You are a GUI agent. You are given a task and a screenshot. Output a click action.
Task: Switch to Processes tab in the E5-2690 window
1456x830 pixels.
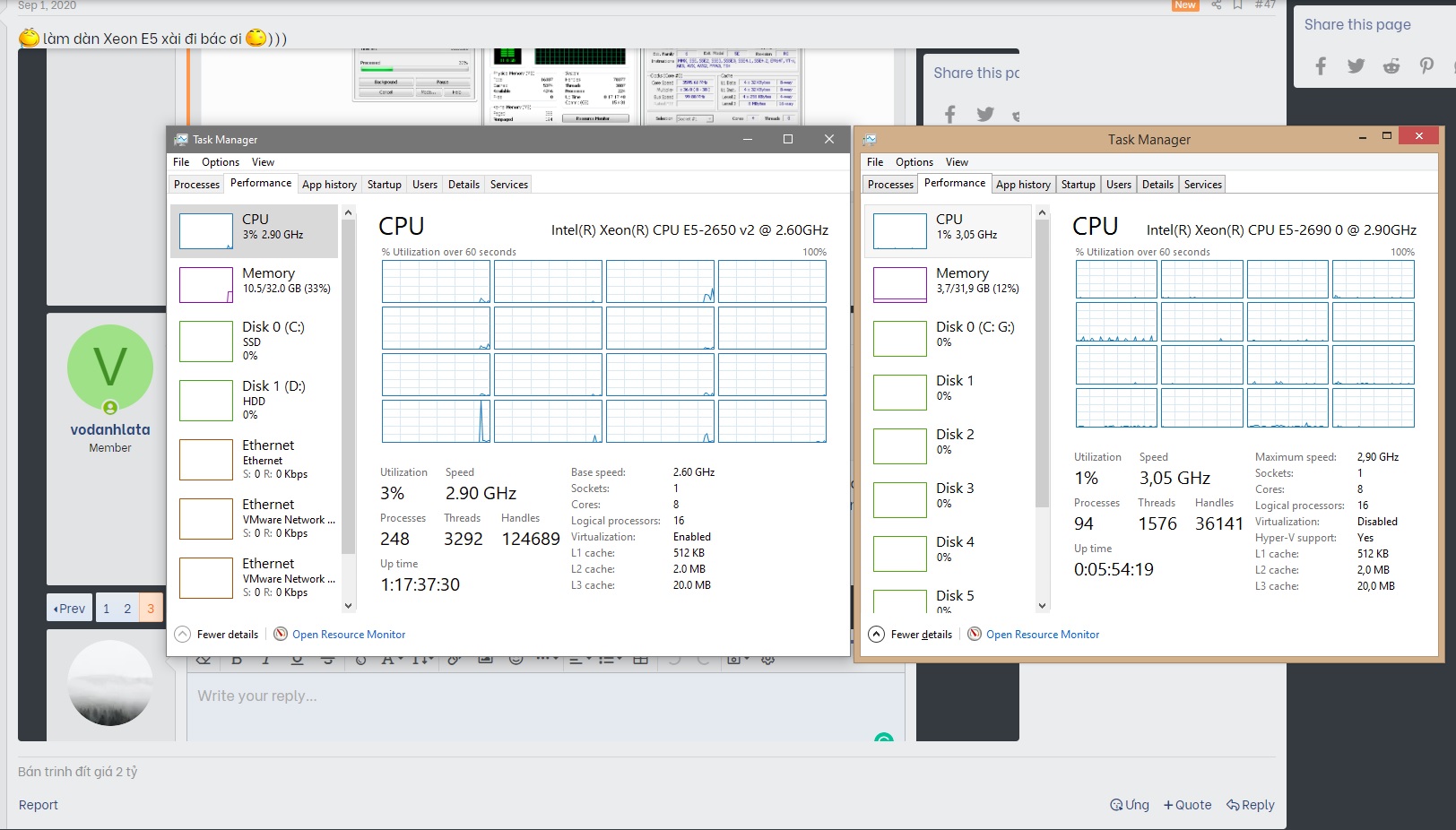click(890, 185)
